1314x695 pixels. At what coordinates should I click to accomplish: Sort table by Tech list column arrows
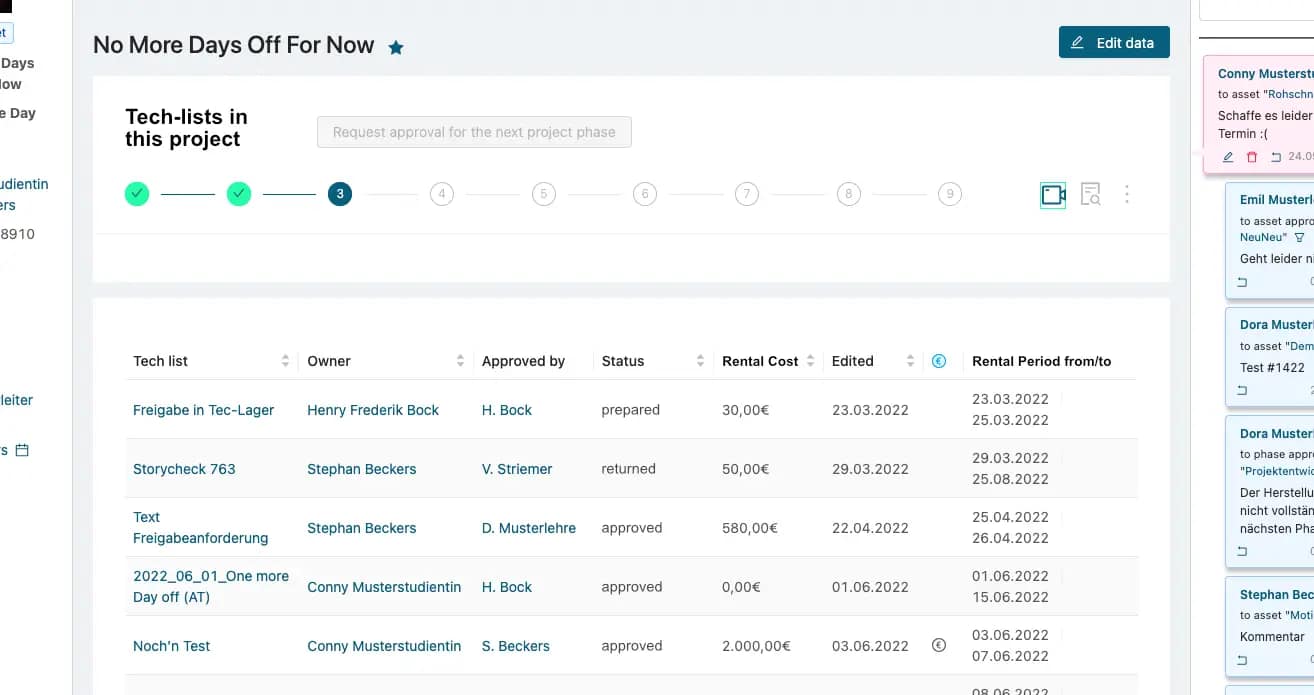point(285,361)
